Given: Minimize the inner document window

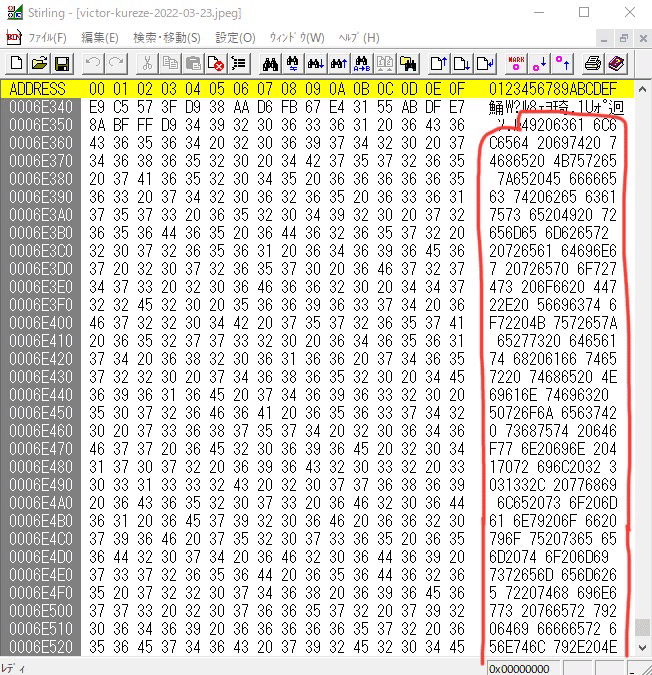Looking at the screenshot, I should pyautogui.click(x=604, y=39).
